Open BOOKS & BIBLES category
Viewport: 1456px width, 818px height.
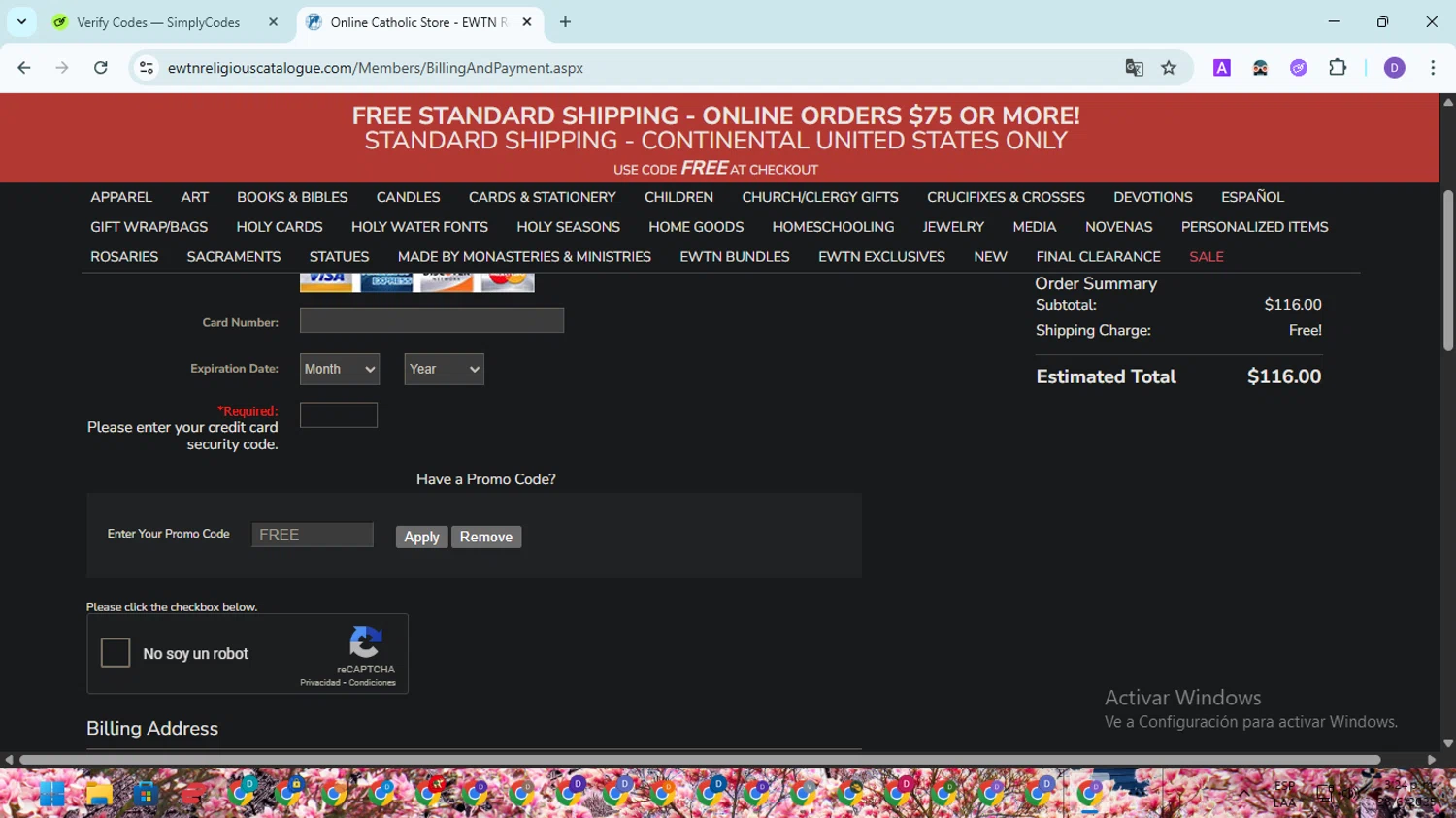pos(292,197)
